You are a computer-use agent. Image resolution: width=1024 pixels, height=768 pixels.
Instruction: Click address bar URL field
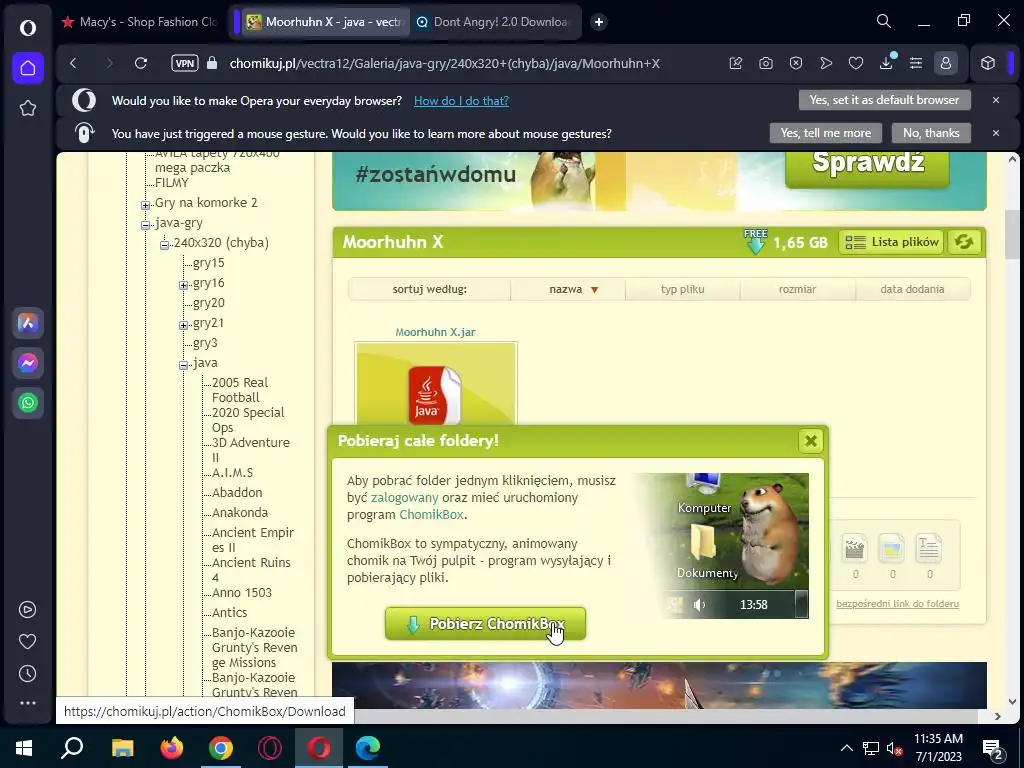[444, 63]
